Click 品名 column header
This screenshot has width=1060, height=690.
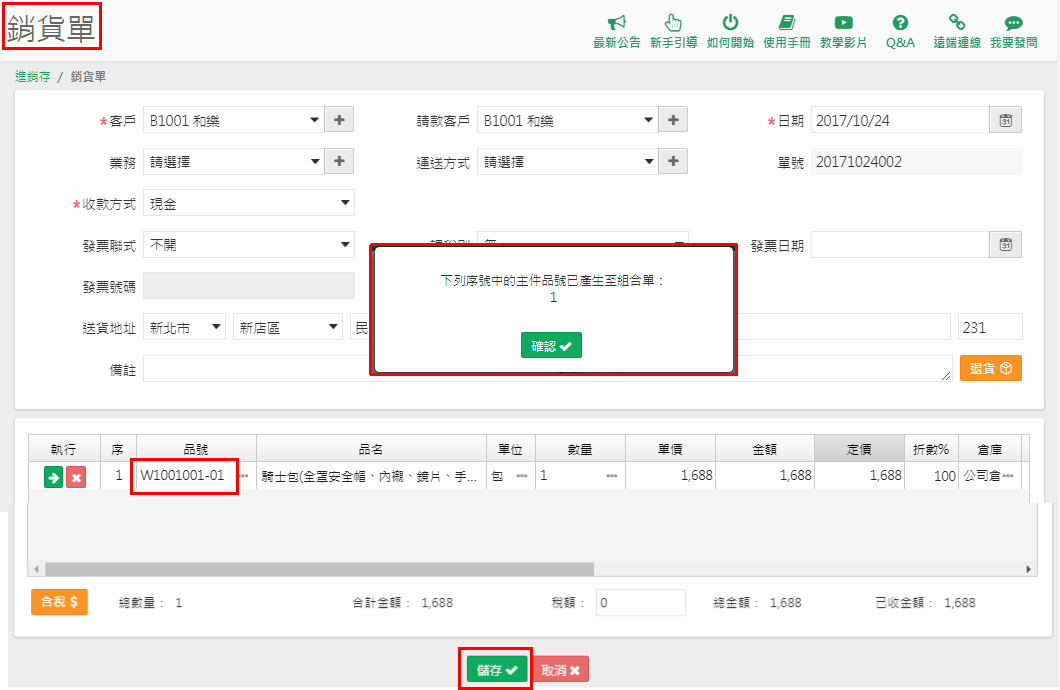[x=370, y=449]
